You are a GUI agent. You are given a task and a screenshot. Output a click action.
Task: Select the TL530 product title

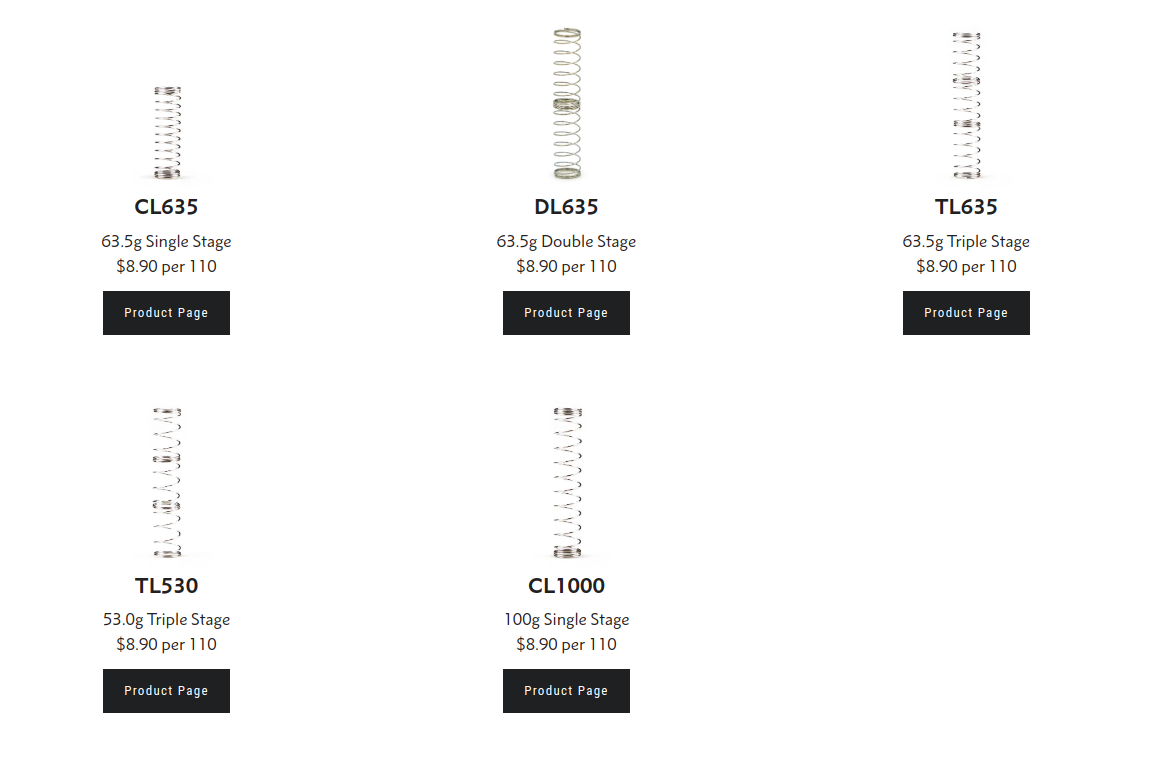[166, 586]
